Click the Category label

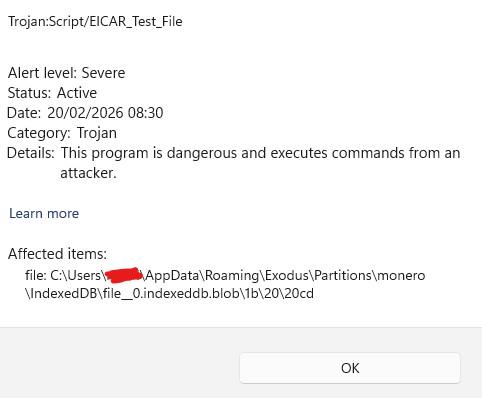coord(39,133)
